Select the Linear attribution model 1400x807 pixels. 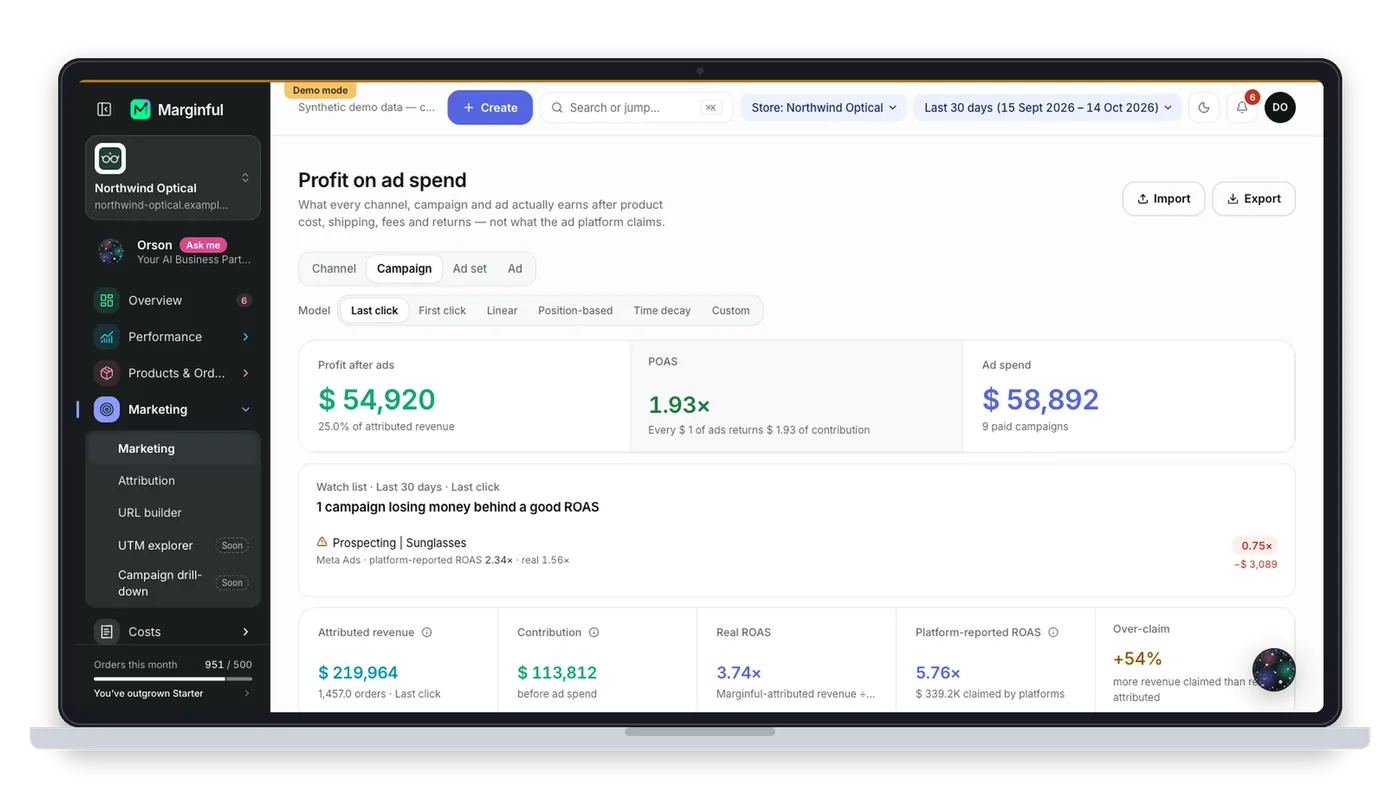coord(502,311)
